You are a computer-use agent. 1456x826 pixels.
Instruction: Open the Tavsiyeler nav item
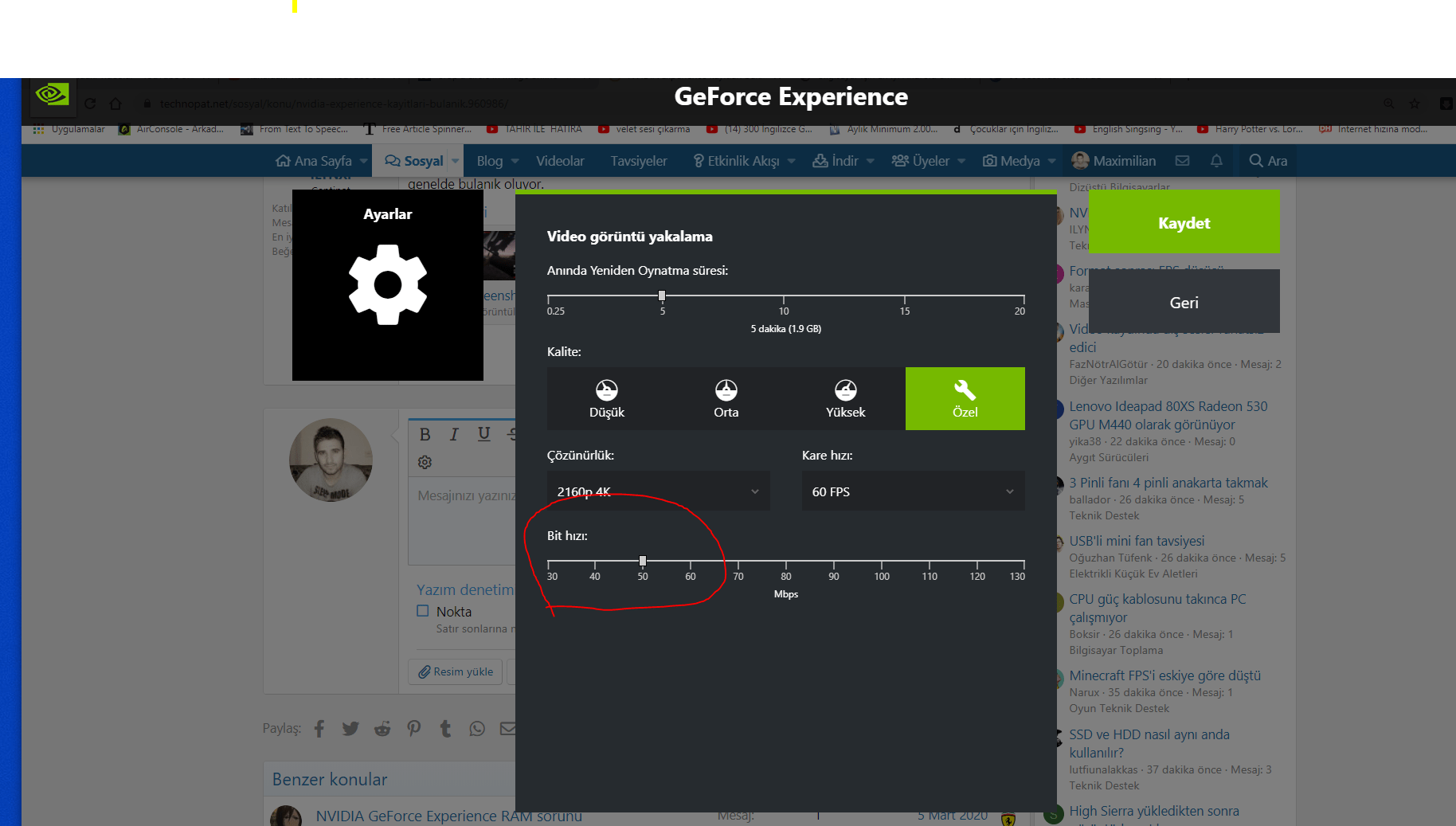click(639, 161)
